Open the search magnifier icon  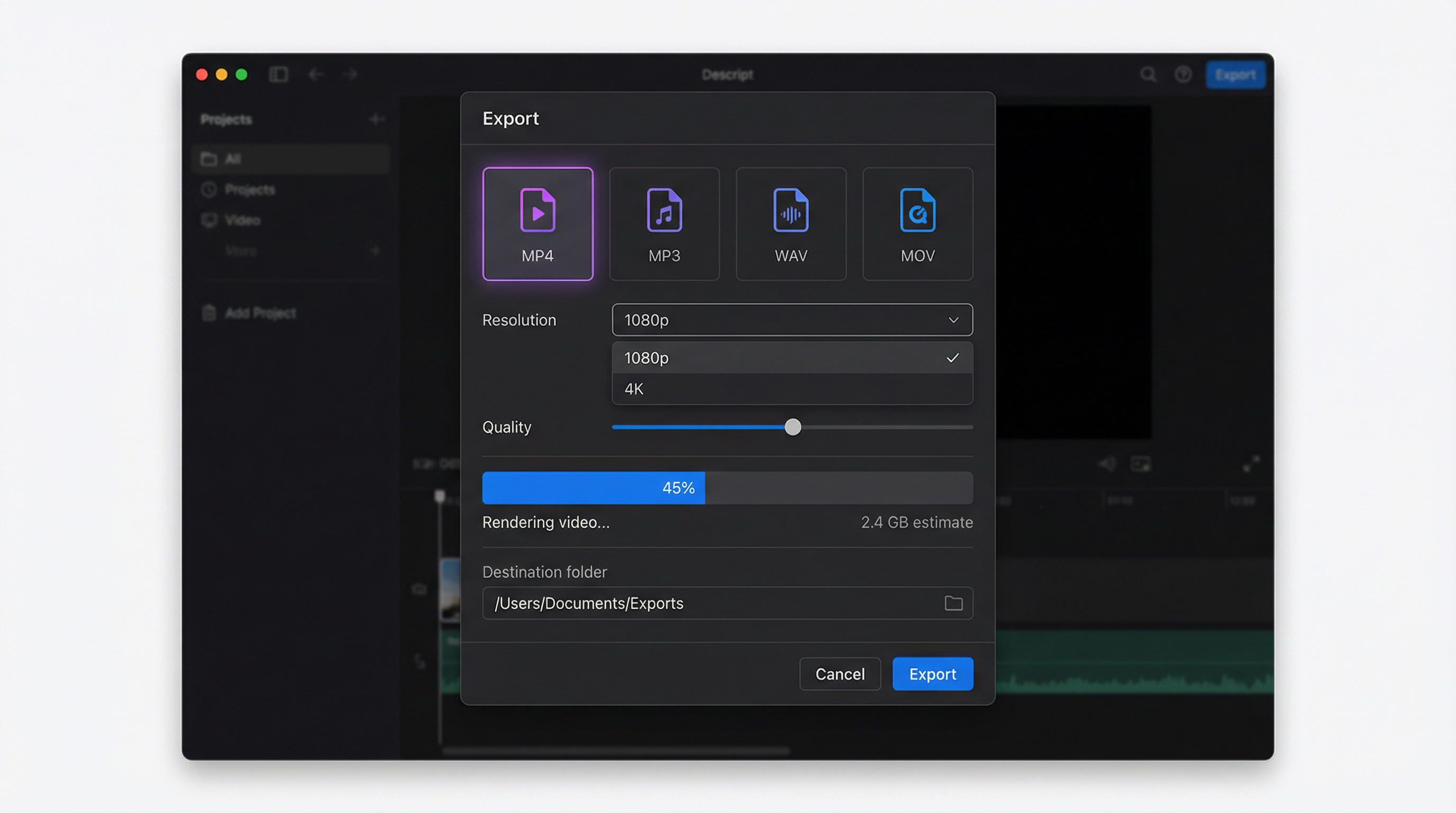click(x=1148, y=75)
